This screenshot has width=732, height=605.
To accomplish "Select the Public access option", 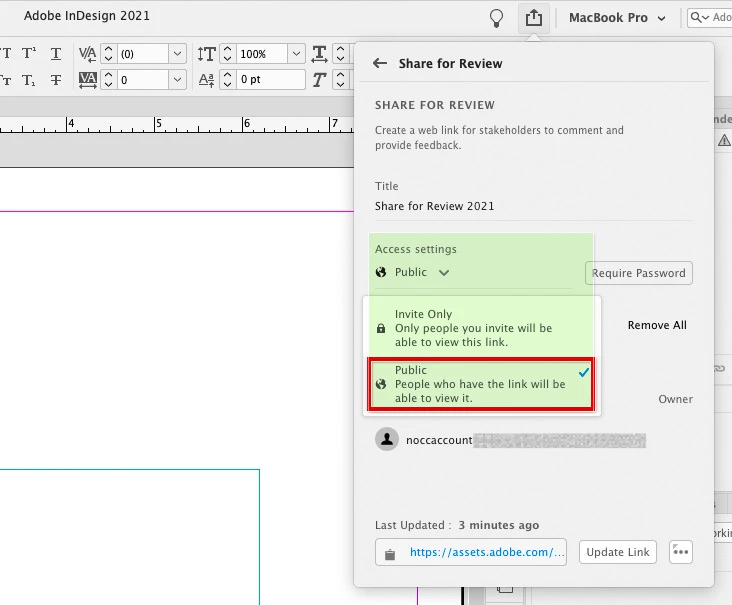I will click(x=481, y=384).
